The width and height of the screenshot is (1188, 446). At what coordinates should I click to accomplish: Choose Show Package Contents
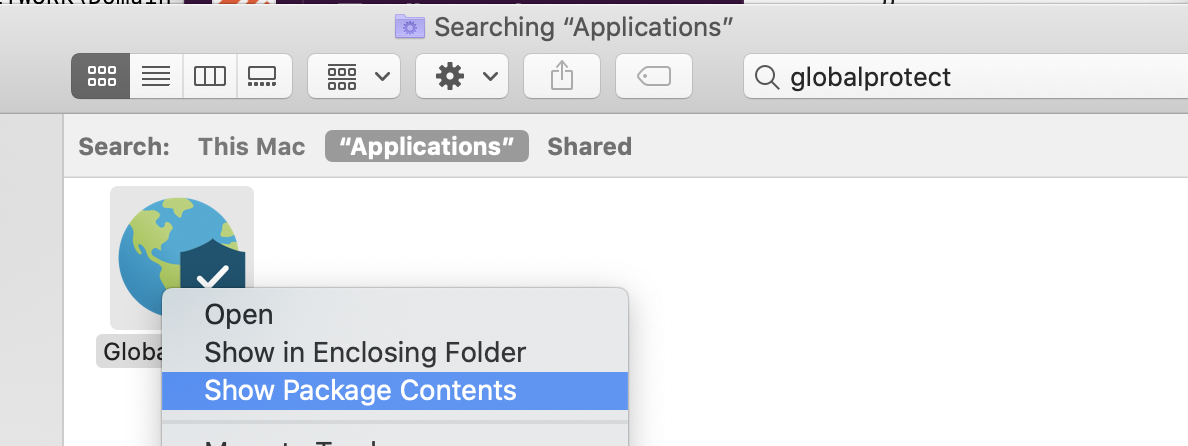pos(360,390)
